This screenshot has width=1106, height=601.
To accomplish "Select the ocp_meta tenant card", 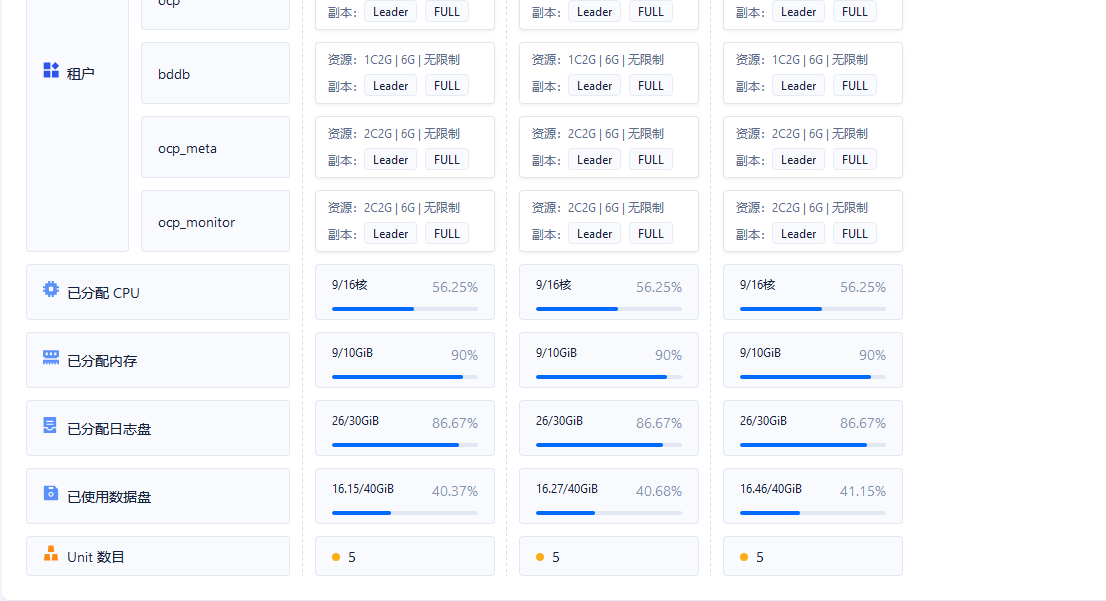I will click(215, 147).
